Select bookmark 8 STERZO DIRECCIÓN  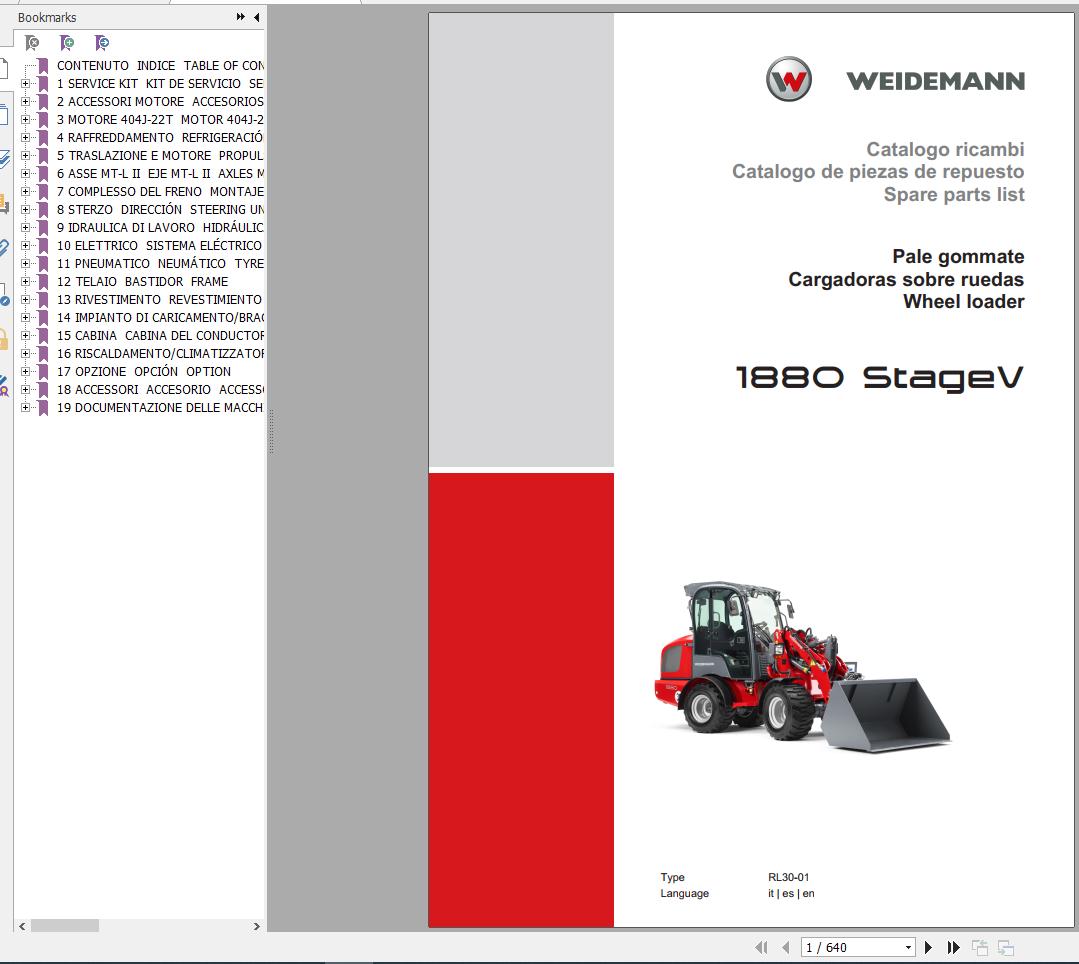(x=160, y=209)
